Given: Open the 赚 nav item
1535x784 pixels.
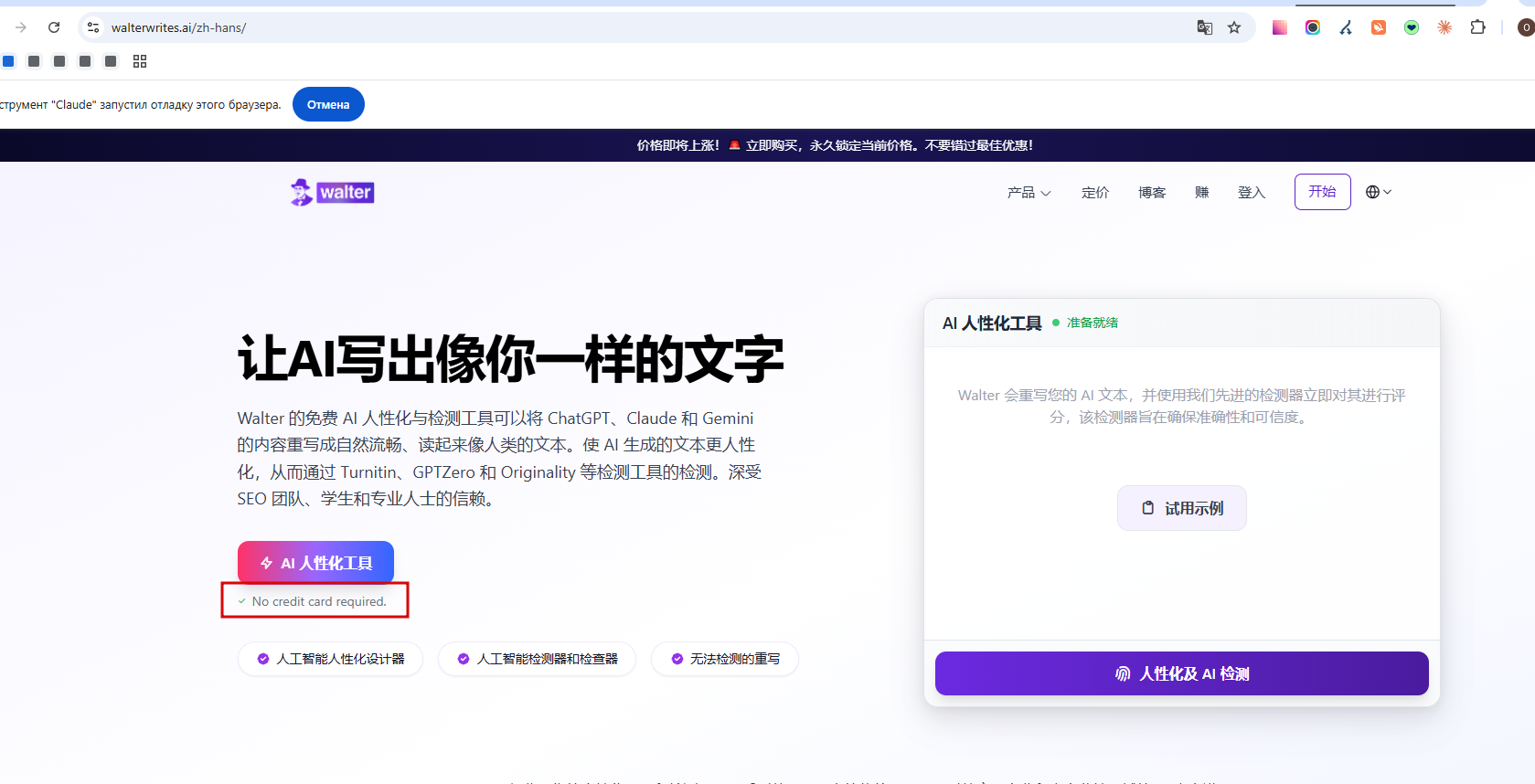Looking at the screenshot, I should click(x=1201, y=192).
